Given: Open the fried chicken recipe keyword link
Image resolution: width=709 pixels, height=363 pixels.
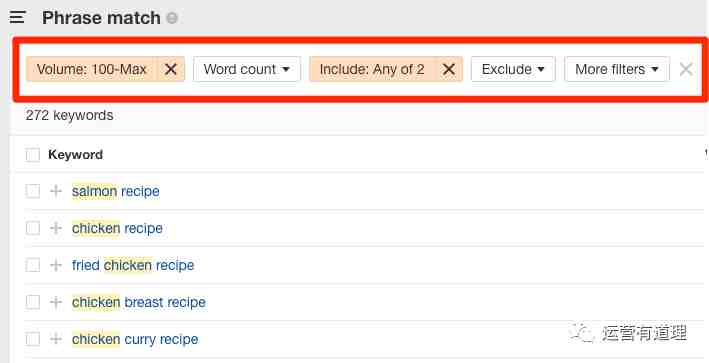Looking at the screenshot, I should point(133,265).
